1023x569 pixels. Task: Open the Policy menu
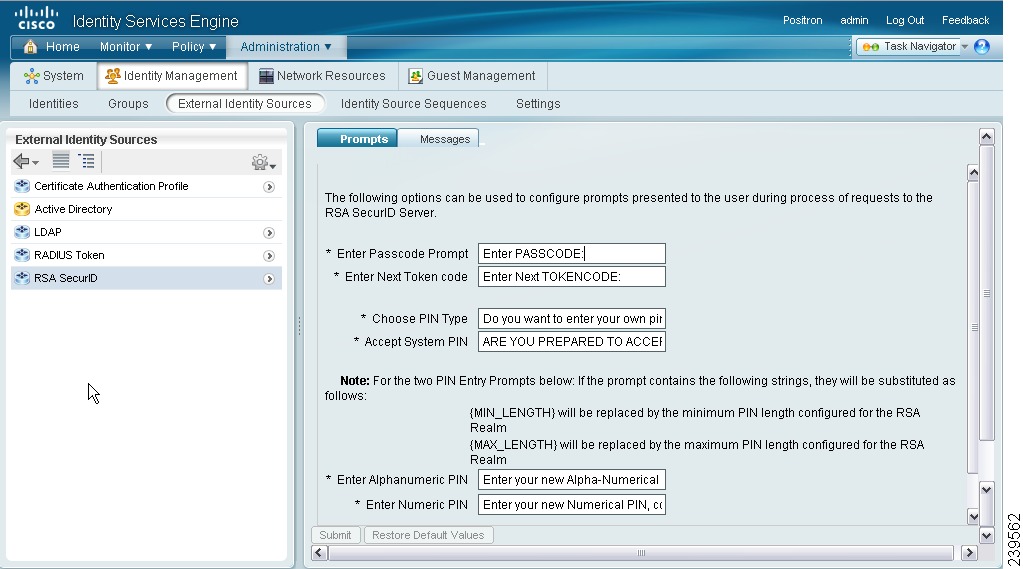(x=193, y=47)
